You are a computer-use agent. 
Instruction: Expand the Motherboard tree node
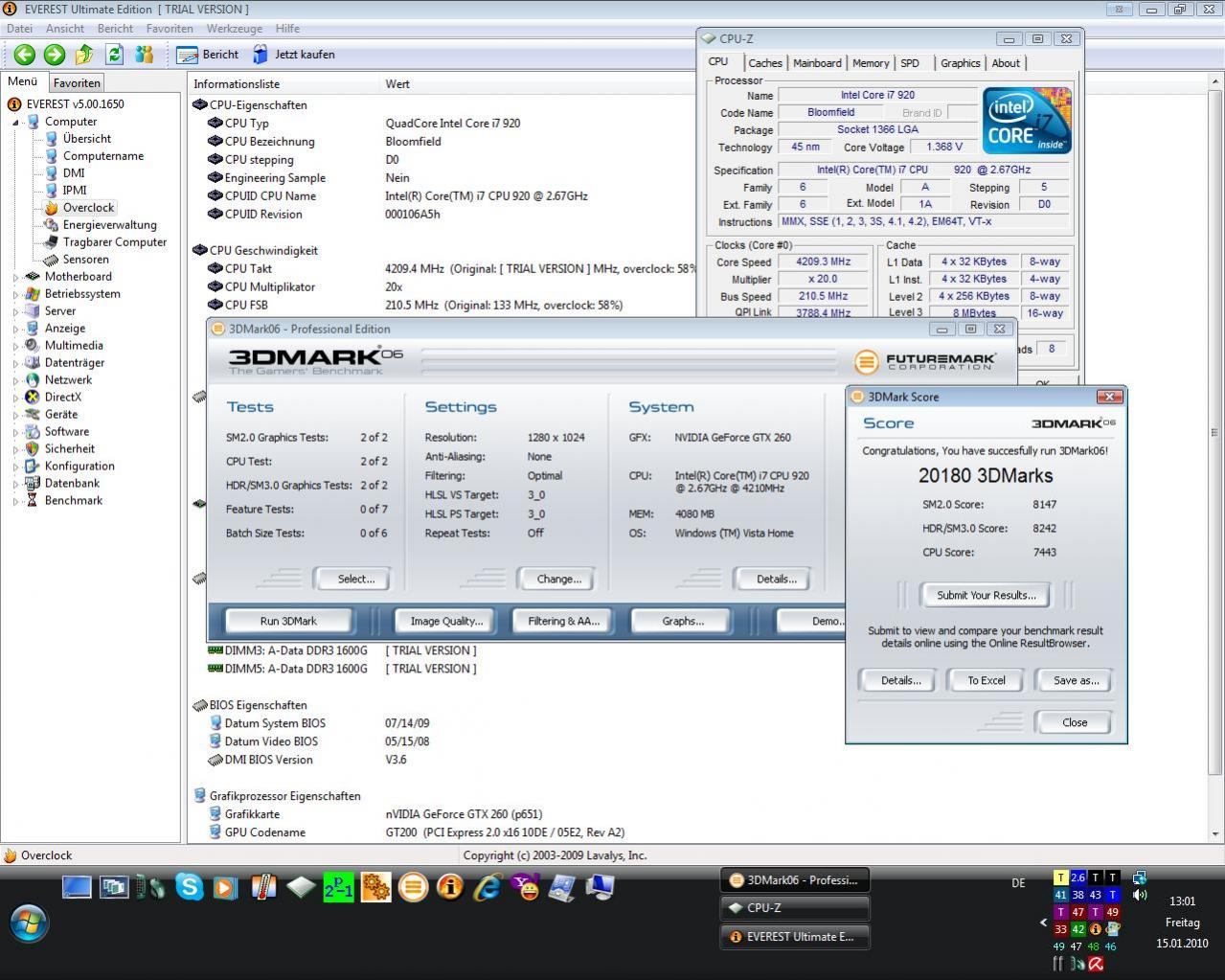tap(15, 277)
